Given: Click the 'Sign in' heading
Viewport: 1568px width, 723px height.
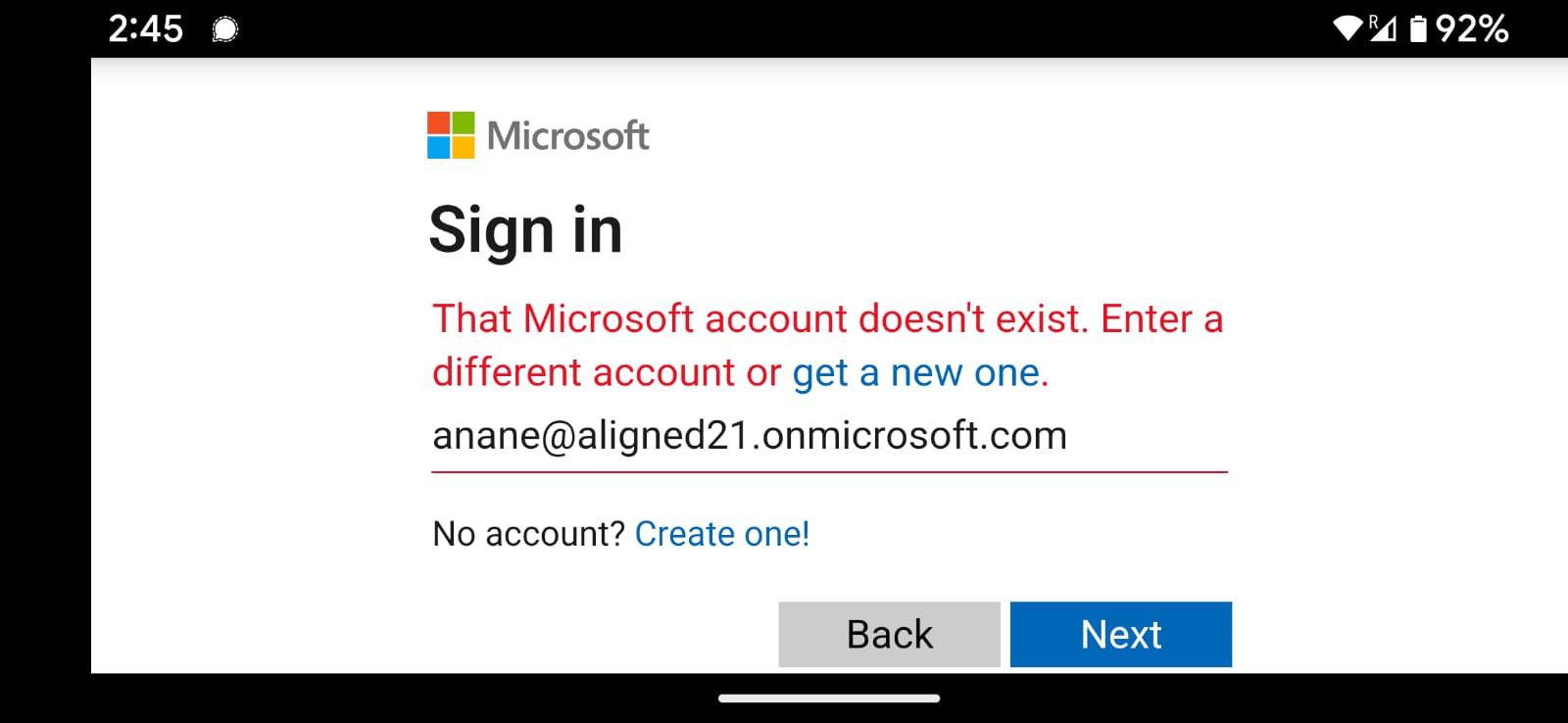Looking at the screenshot, I should [526, 231].
